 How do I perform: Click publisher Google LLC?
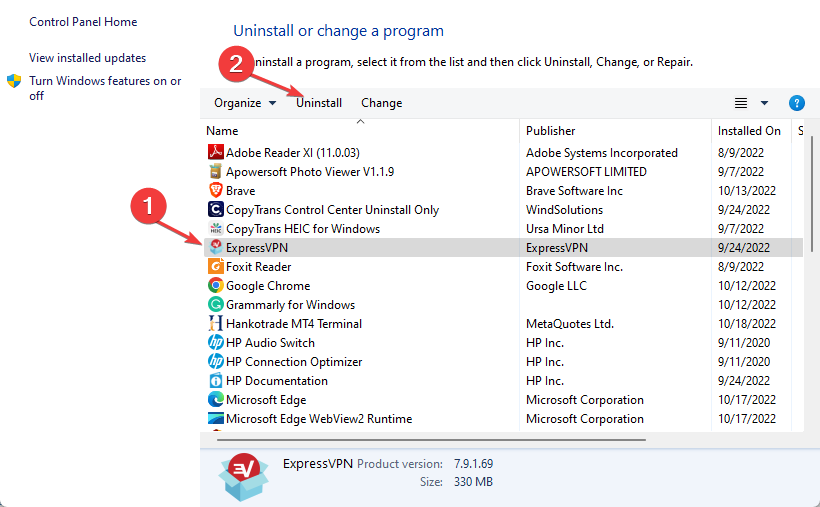556,286
